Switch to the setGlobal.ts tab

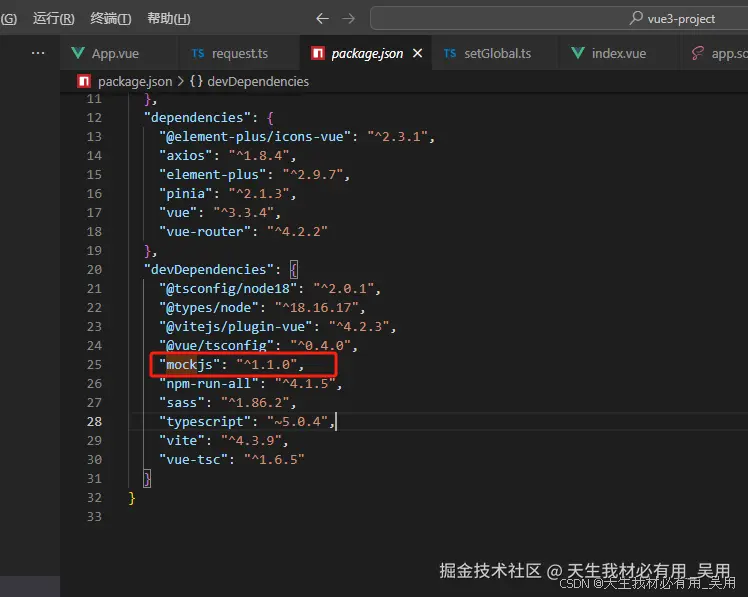click(x=494, y=53)
